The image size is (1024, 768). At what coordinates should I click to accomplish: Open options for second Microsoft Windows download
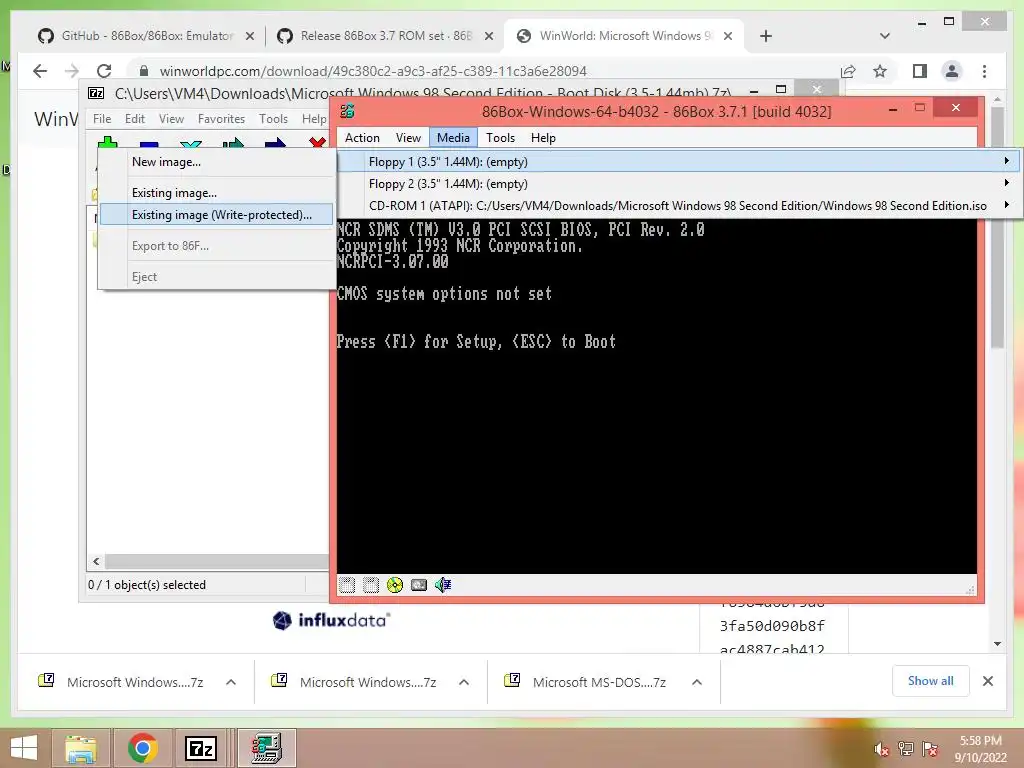[464, 682]
